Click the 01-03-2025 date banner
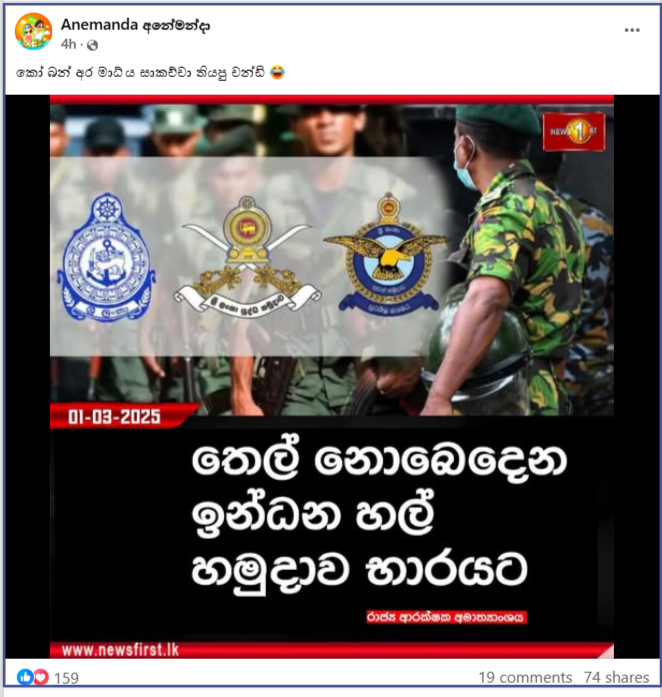 pyautogui.click(x=114, y=417)
